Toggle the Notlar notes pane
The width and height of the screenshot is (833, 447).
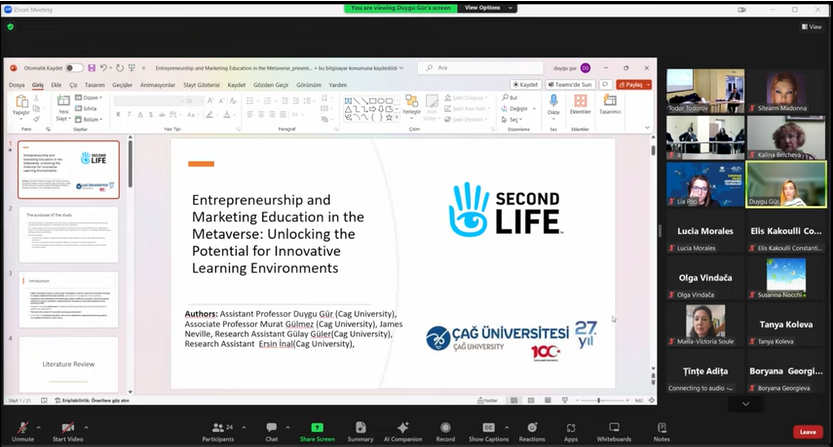[487, 400]
